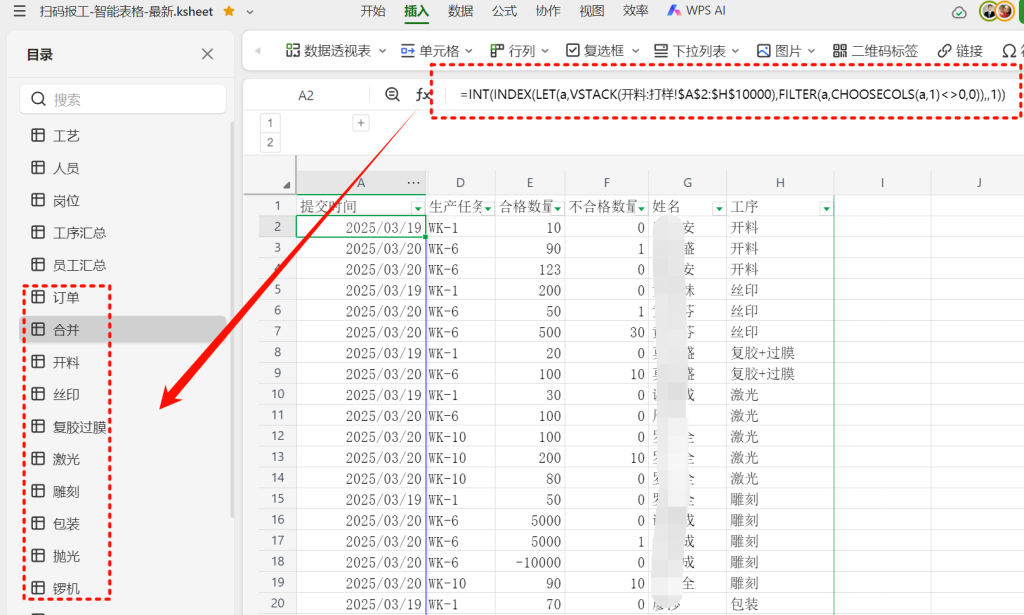This screenshot has height=615, width=1024.
Task: Open 姓名 filter dropdown
Action: point(719,208)
